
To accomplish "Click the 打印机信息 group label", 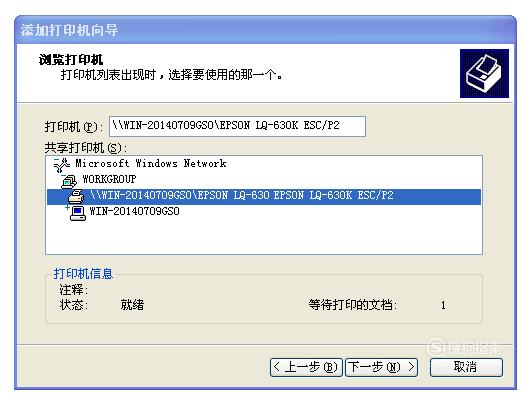I will [x=83, y=274].
